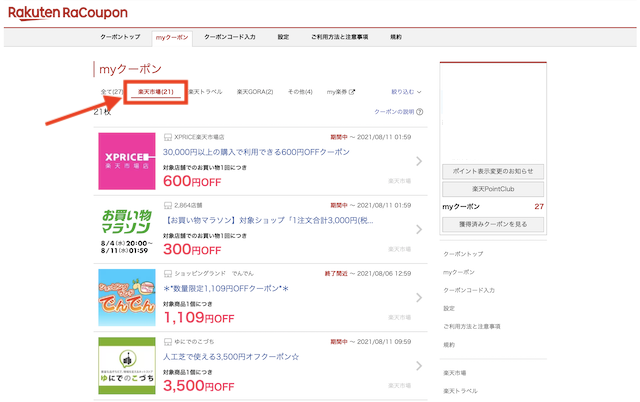Switch to the 楽天GORA(2) filter tab
This screenshot has width=640, height=402.
(x=255, y=92)
